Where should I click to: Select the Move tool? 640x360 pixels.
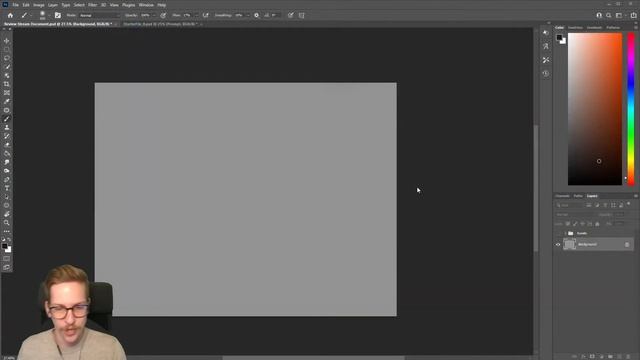(x=7, y=41)
